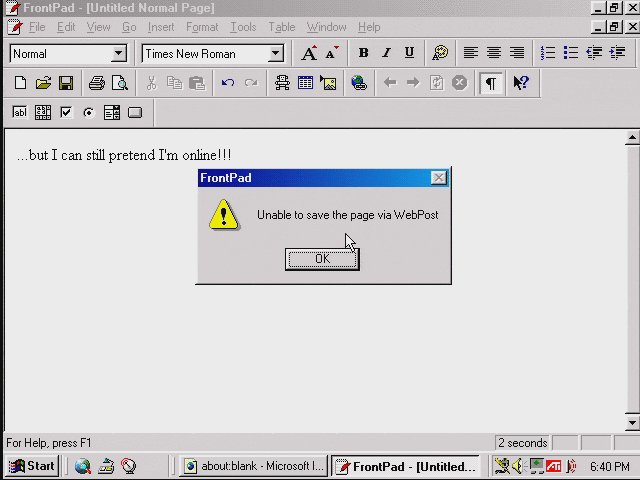
Task: Save the page with floppy icon
Action: pyautogui.click(x=66, y=83)
